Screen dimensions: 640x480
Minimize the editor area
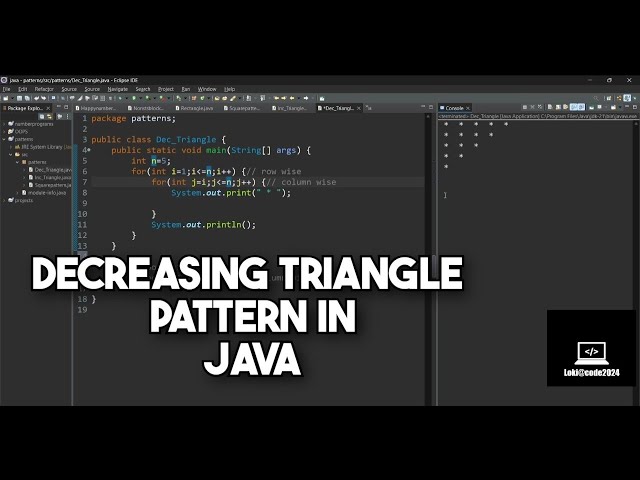tap(423, 107)
